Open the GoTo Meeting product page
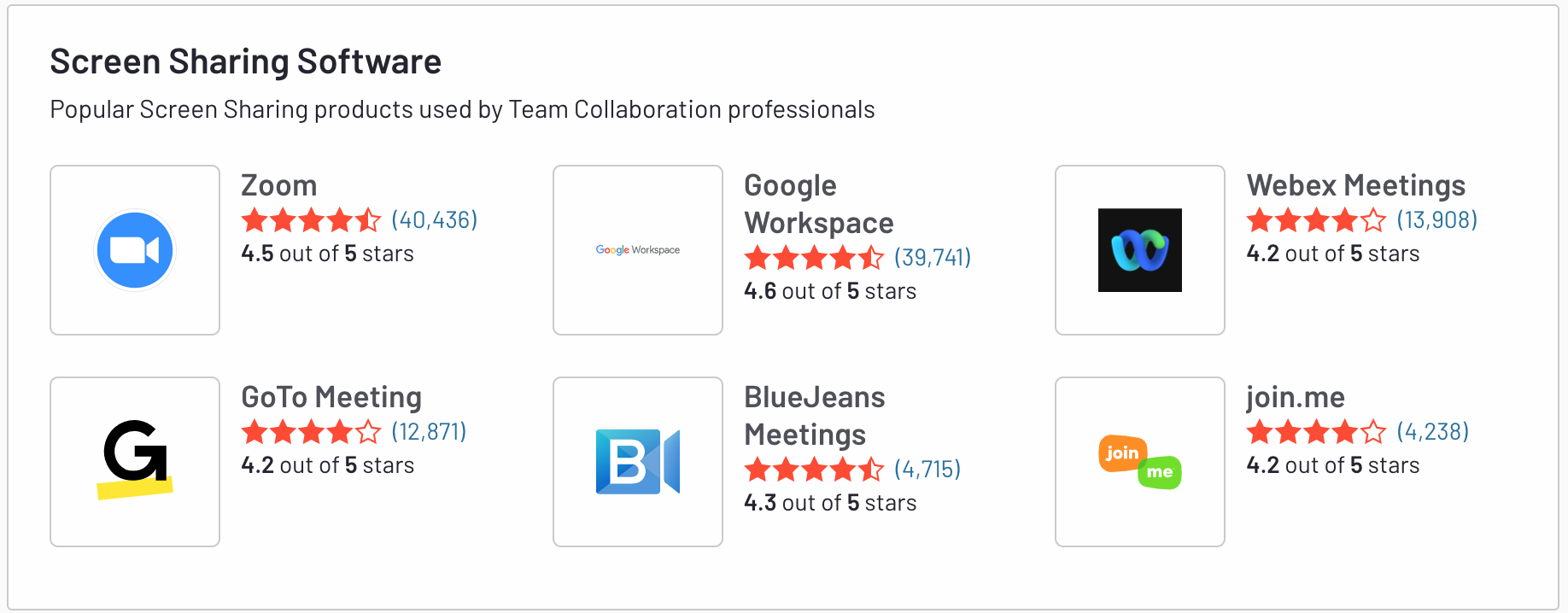 pyautogui.click(x=331, y=396)
